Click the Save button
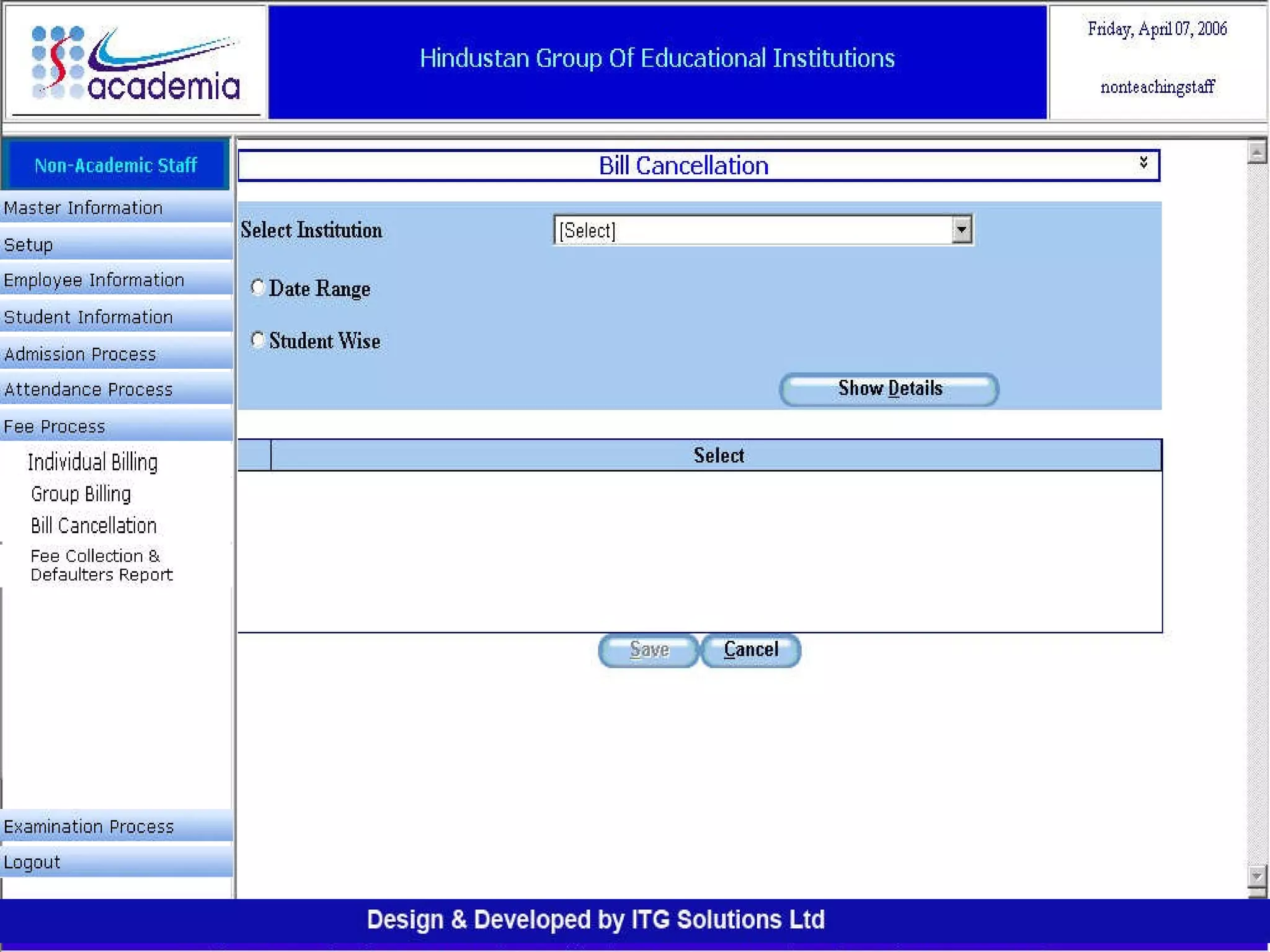 tap(649, 650)
